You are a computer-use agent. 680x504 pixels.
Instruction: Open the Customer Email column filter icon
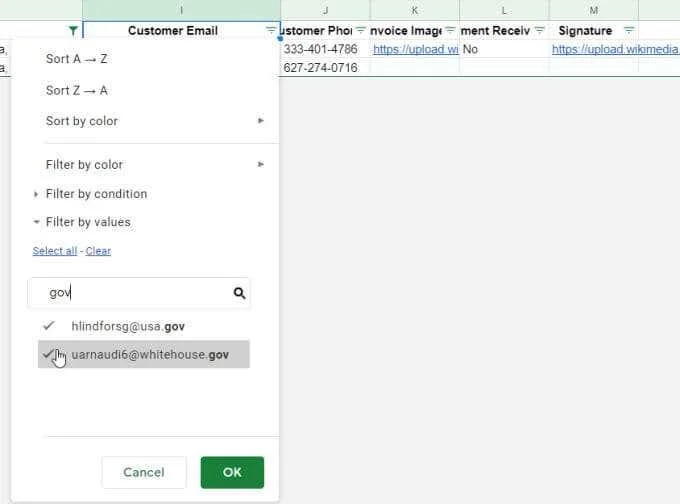click(270, 30)
